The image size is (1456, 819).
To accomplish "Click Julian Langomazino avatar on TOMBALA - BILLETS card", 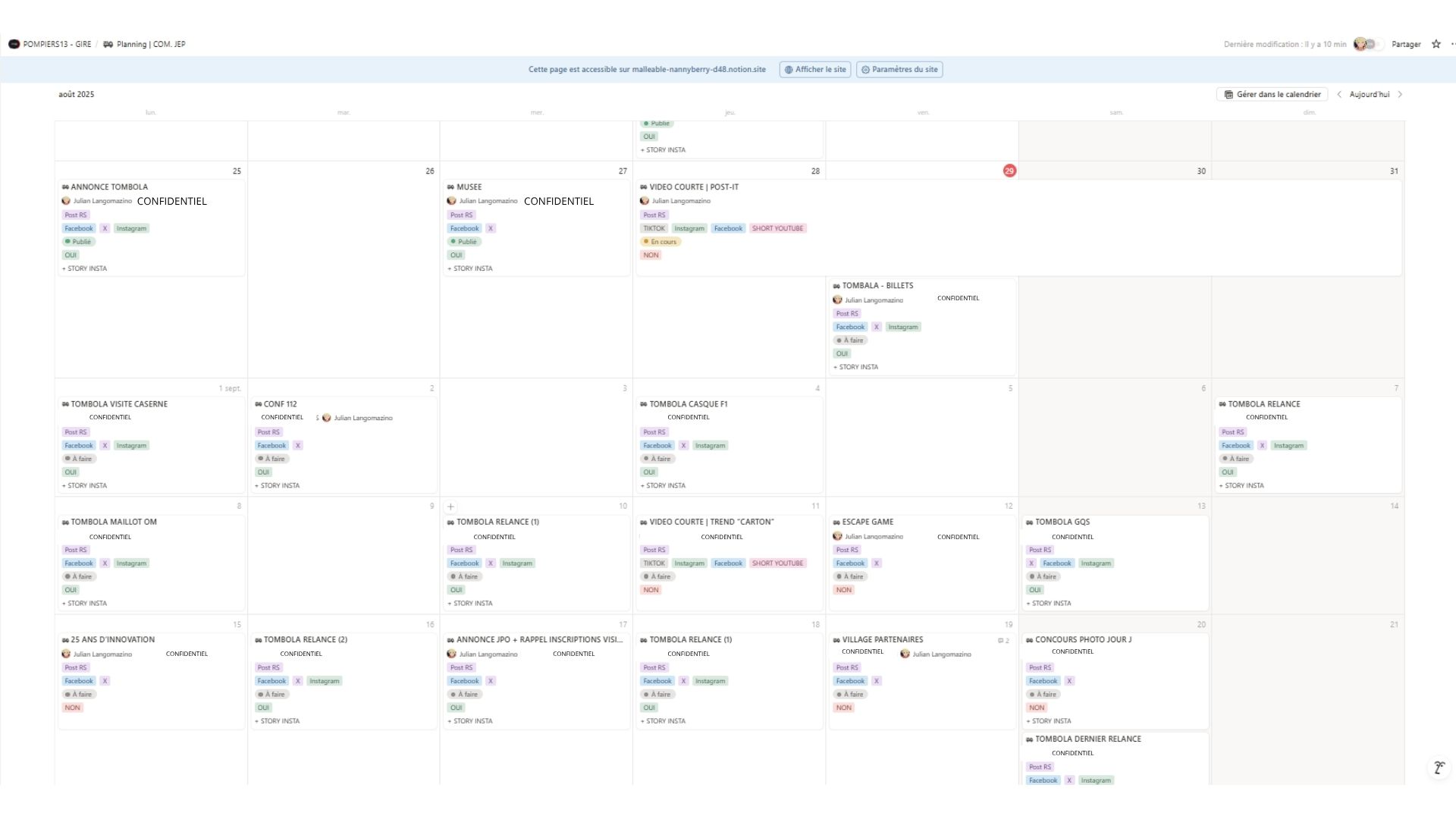I will (837, 300).
